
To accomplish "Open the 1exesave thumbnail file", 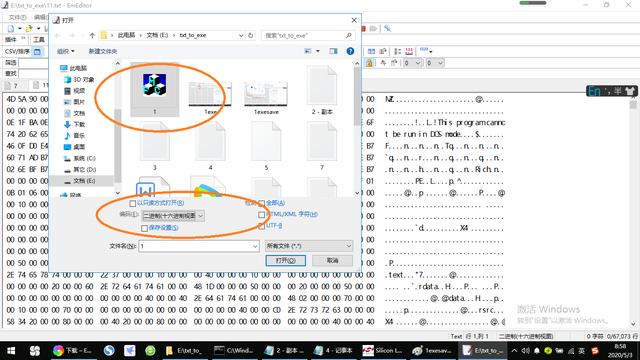I will (x=266, y=98).
